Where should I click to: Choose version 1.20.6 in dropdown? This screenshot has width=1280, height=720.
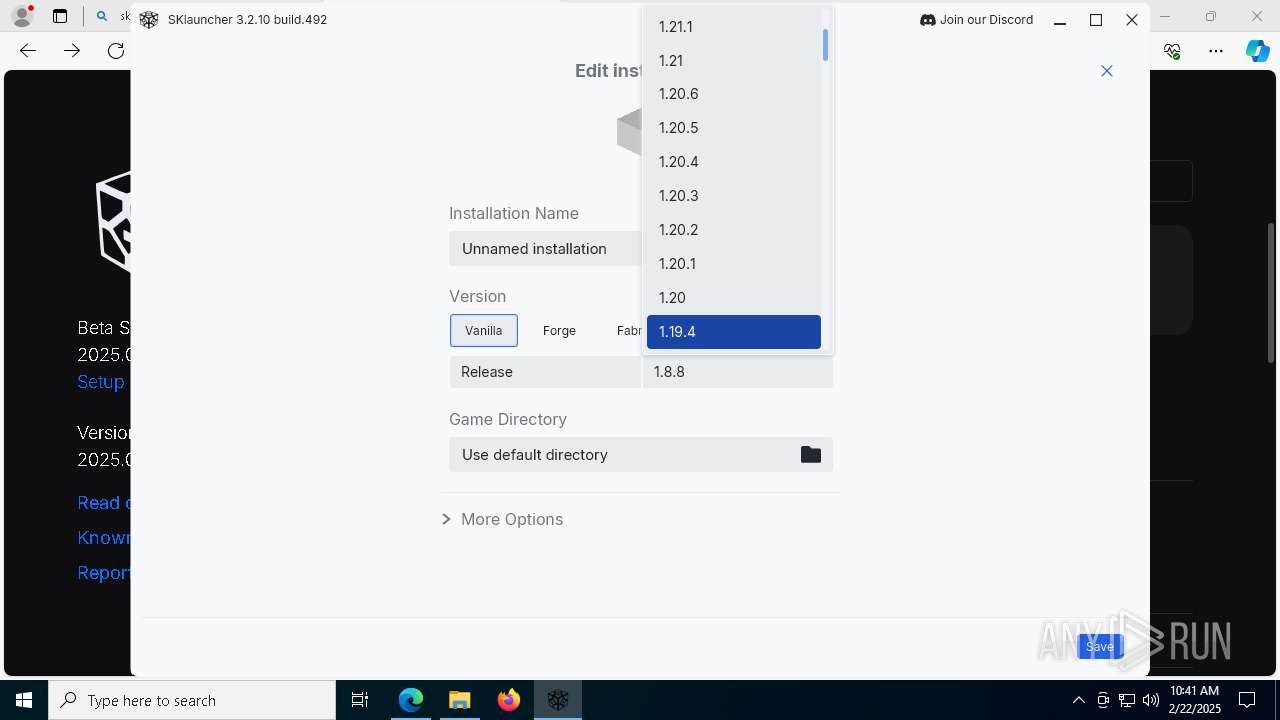pyautogui.click(x=733, y=94)
